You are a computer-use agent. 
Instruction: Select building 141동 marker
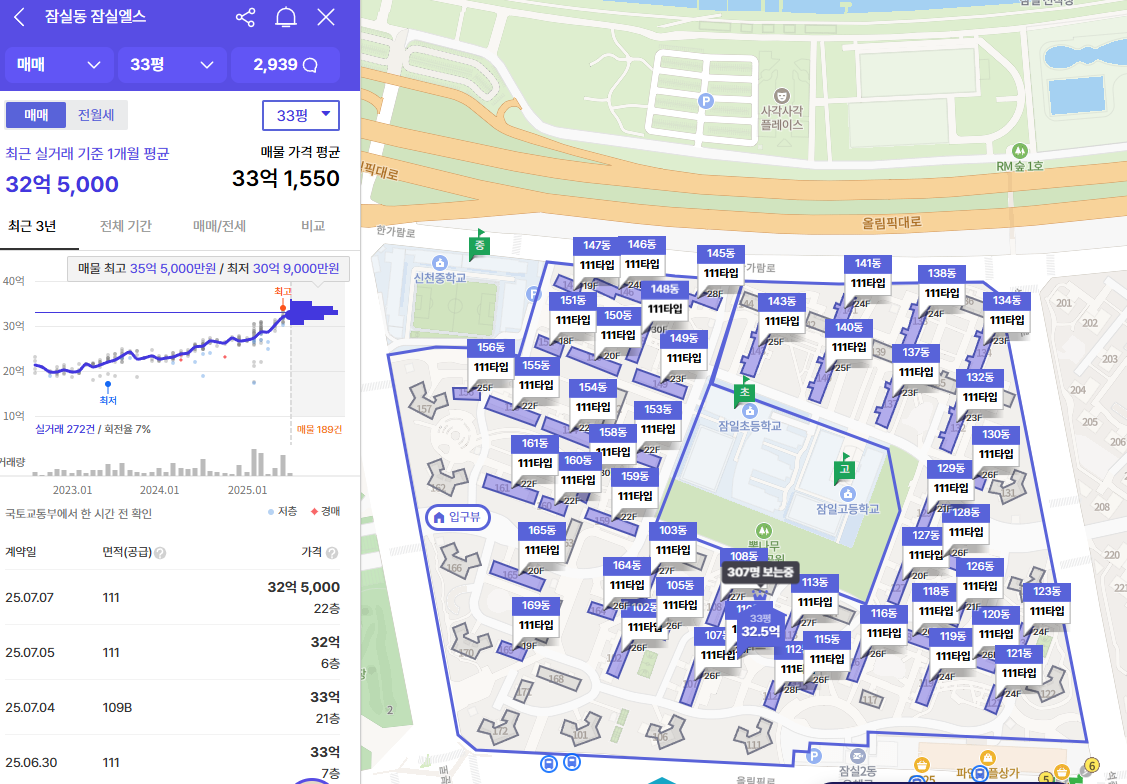(868, 273)
